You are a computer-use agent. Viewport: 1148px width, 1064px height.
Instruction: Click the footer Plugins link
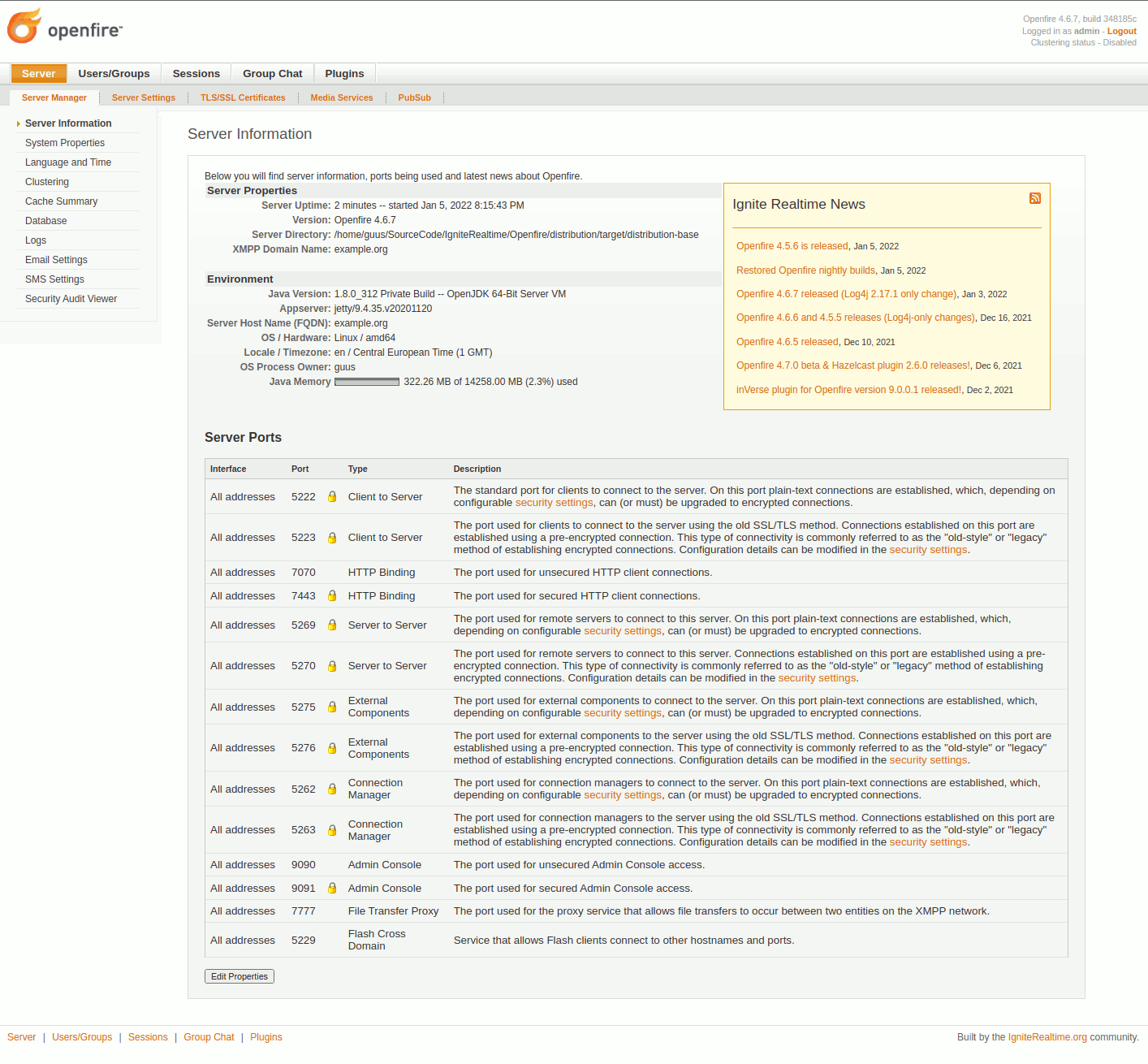pos(266,1037)
